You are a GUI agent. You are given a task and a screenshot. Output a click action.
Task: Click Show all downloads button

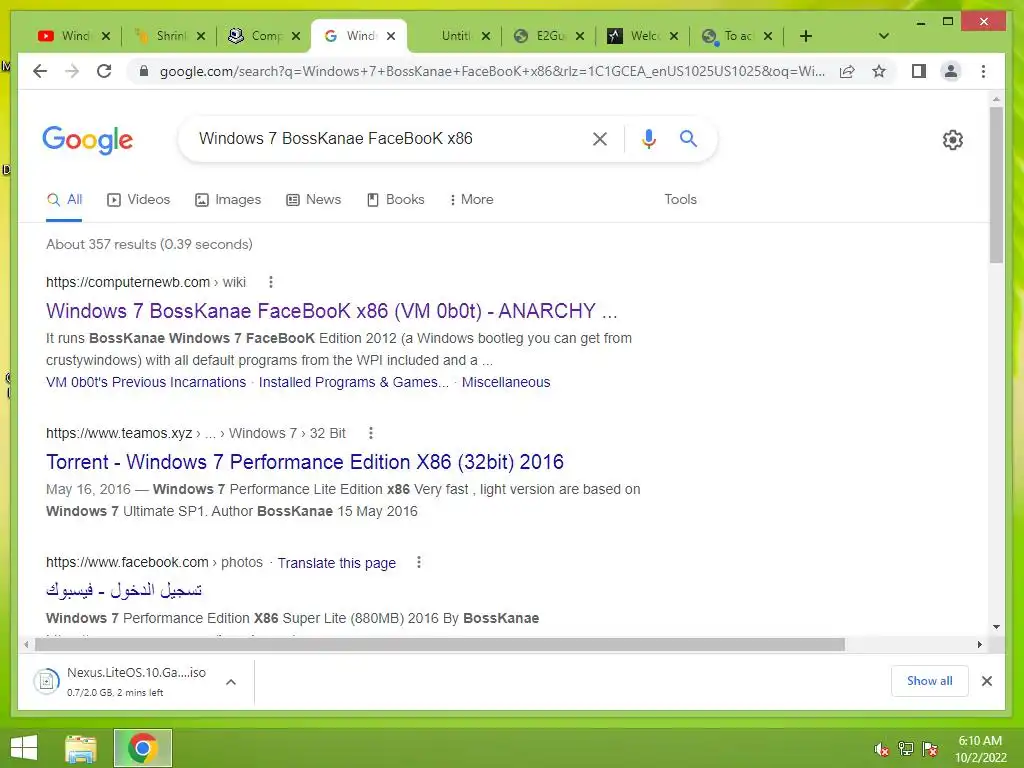929,681
